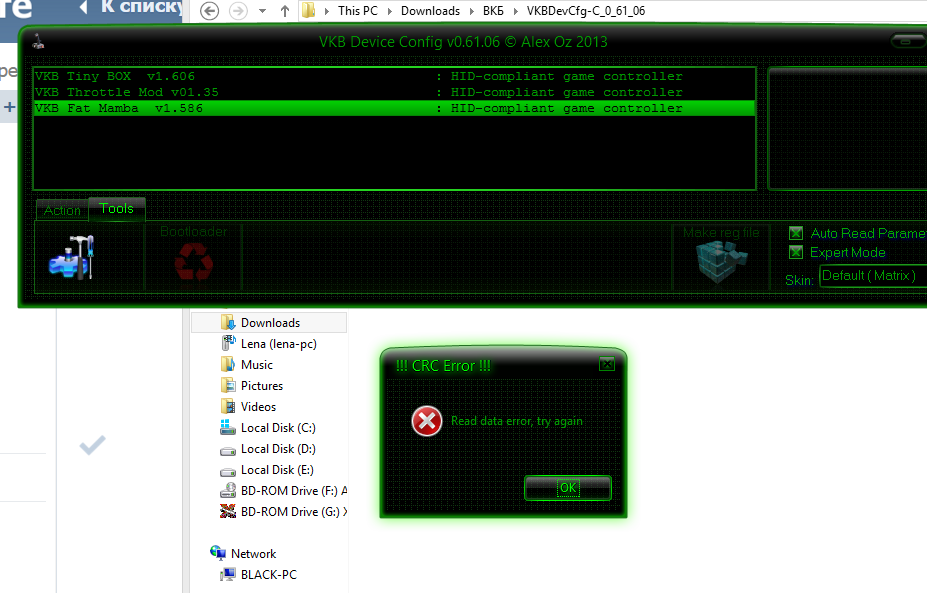927x593 pixels.
Task: Select VKB Fat Mamba v1.586 device
Action: 394,108
